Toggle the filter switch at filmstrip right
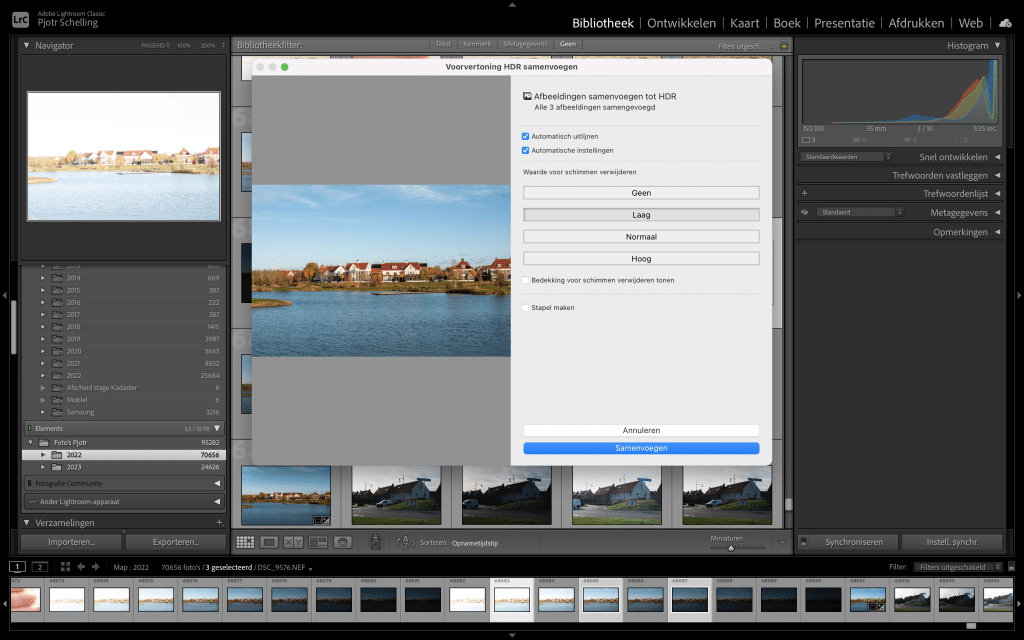The height and width of the screenshot is (640, 1024). (1012, 567)
